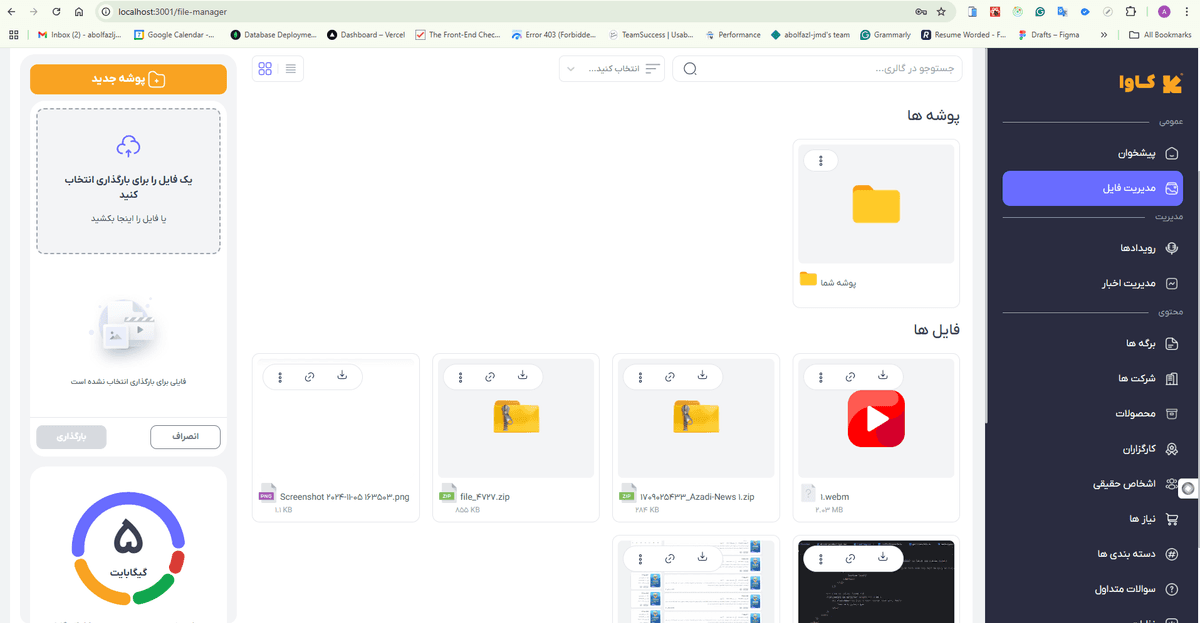Copy link of Azadi-News 1.zip
Screen dimensions: 1200x623
670,377
